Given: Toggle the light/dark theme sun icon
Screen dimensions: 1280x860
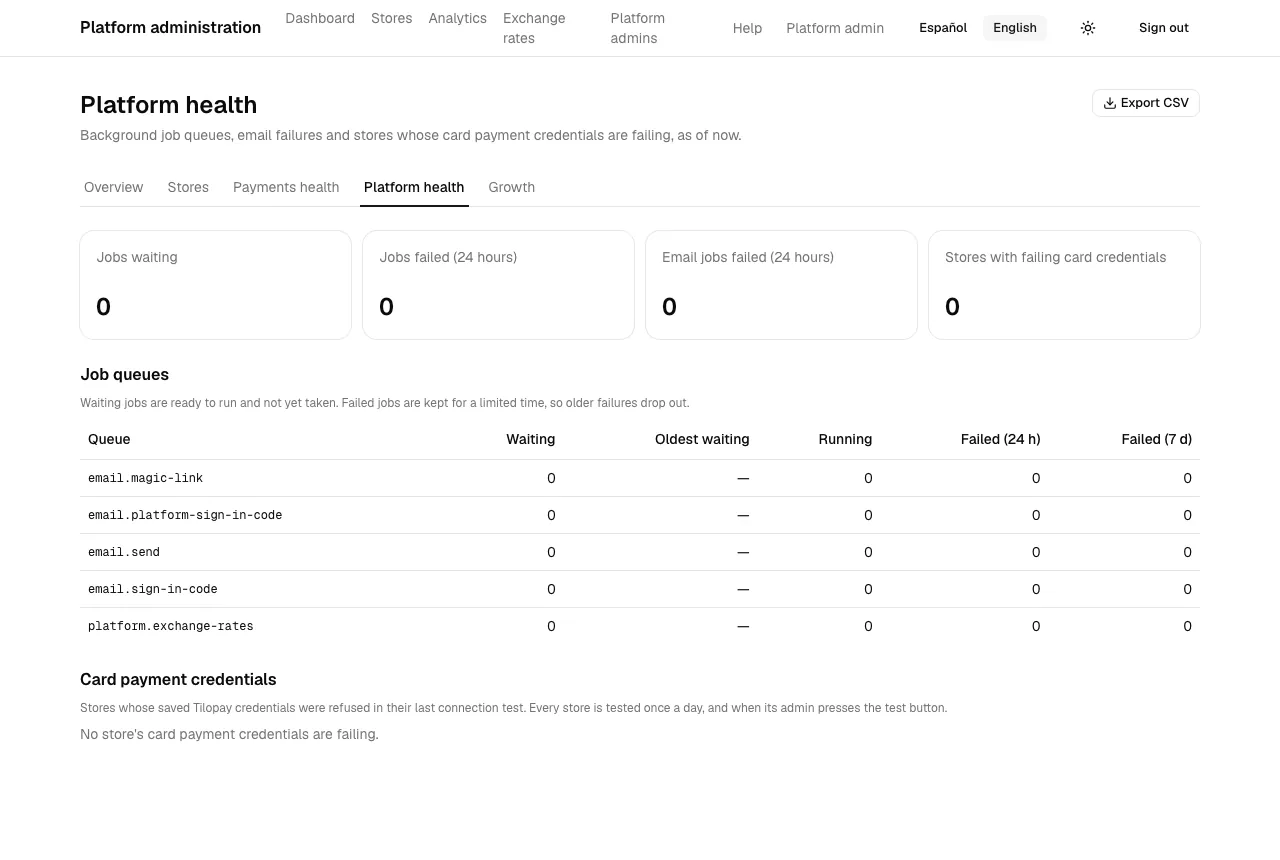Looking at the screenshot, I should coord(1088,28).
